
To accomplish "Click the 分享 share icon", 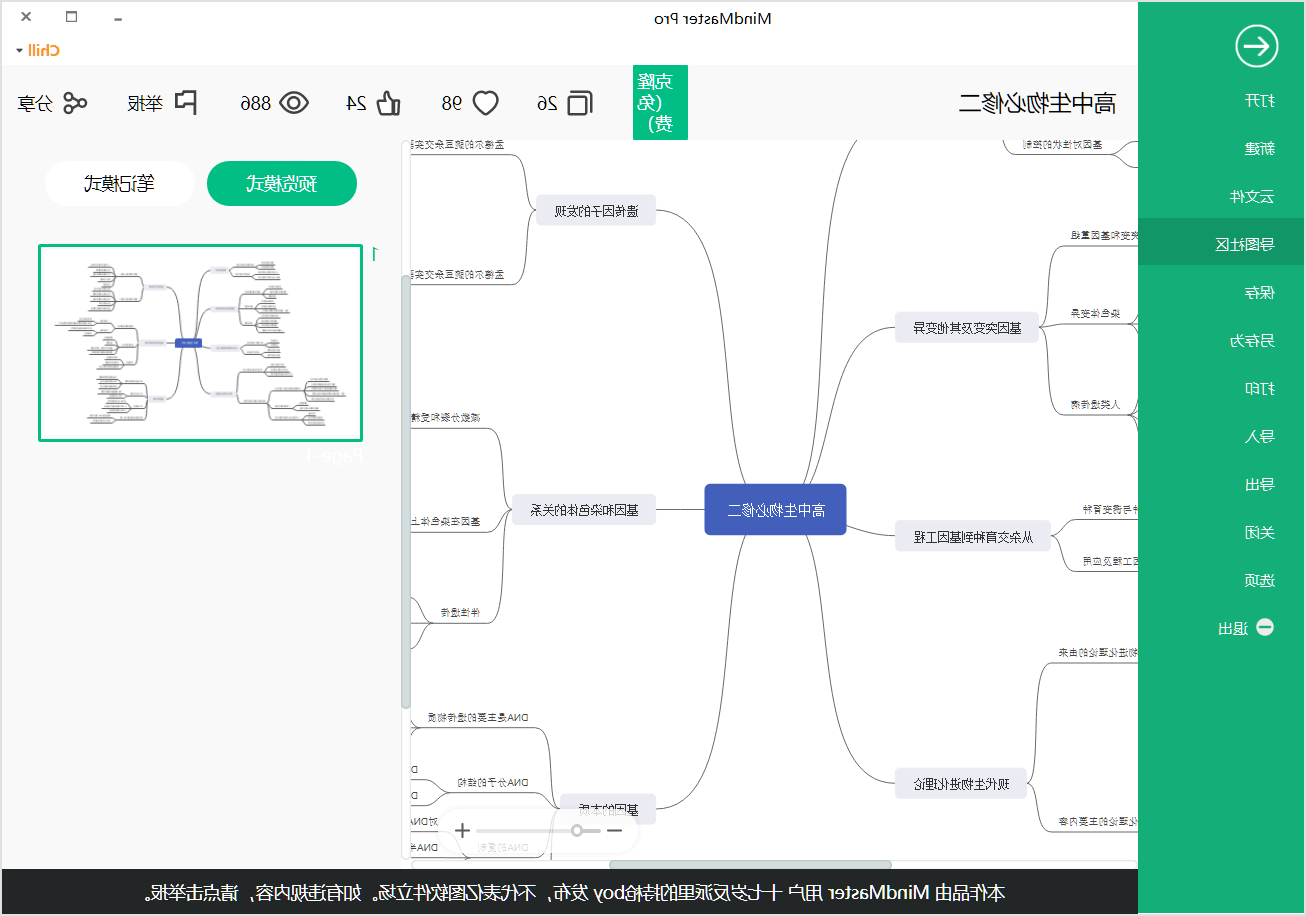I will click(x=75, y=103).
